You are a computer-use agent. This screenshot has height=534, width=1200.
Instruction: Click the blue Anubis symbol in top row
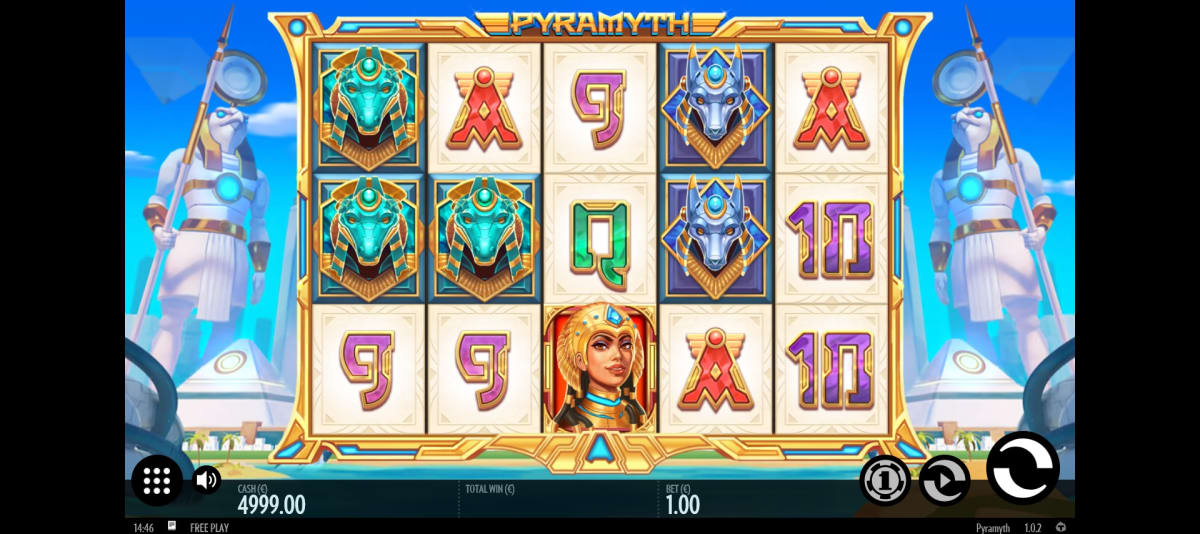715,107
